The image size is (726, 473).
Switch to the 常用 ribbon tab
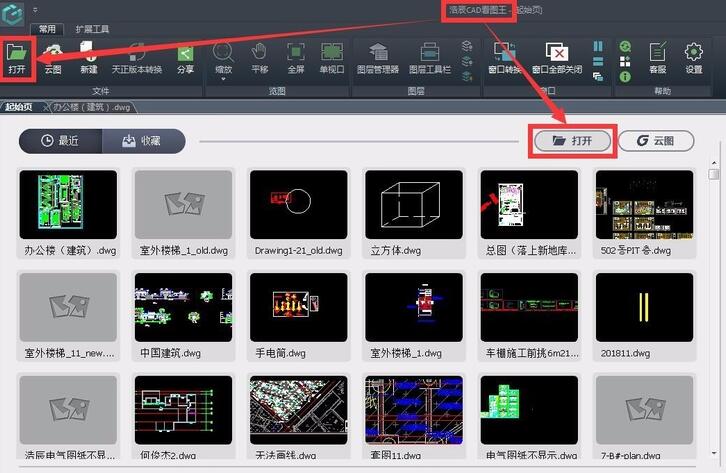47,29
